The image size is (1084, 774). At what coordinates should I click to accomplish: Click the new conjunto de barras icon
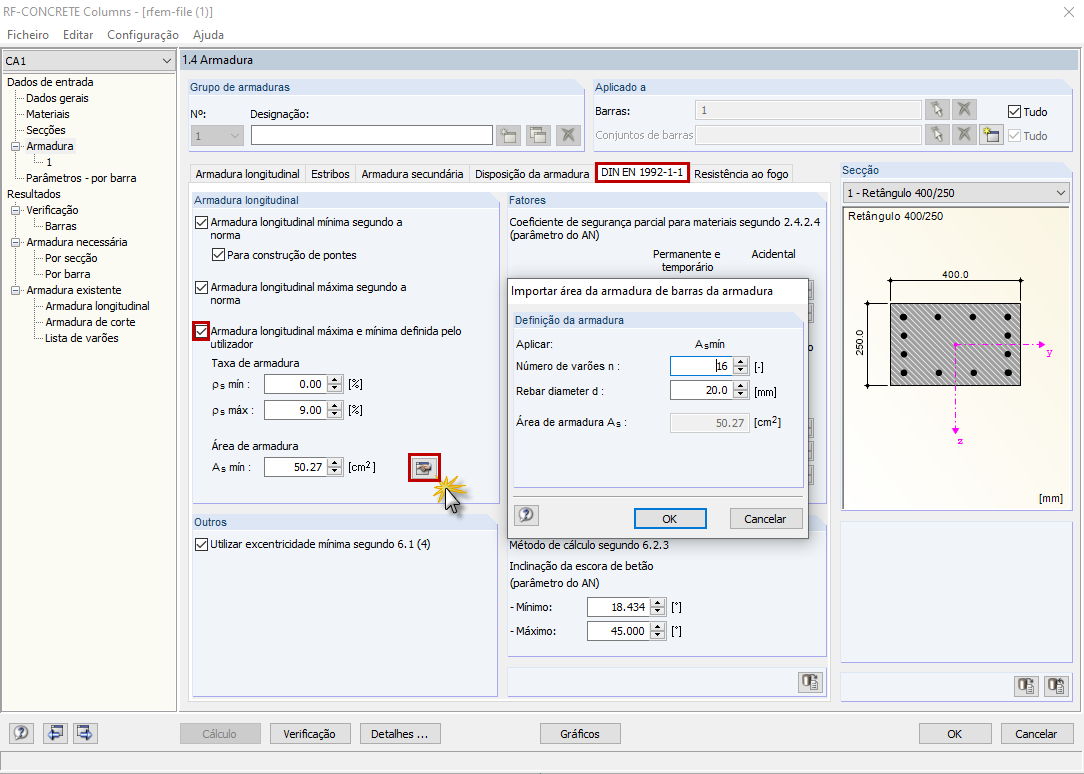(x=990, y=135)
